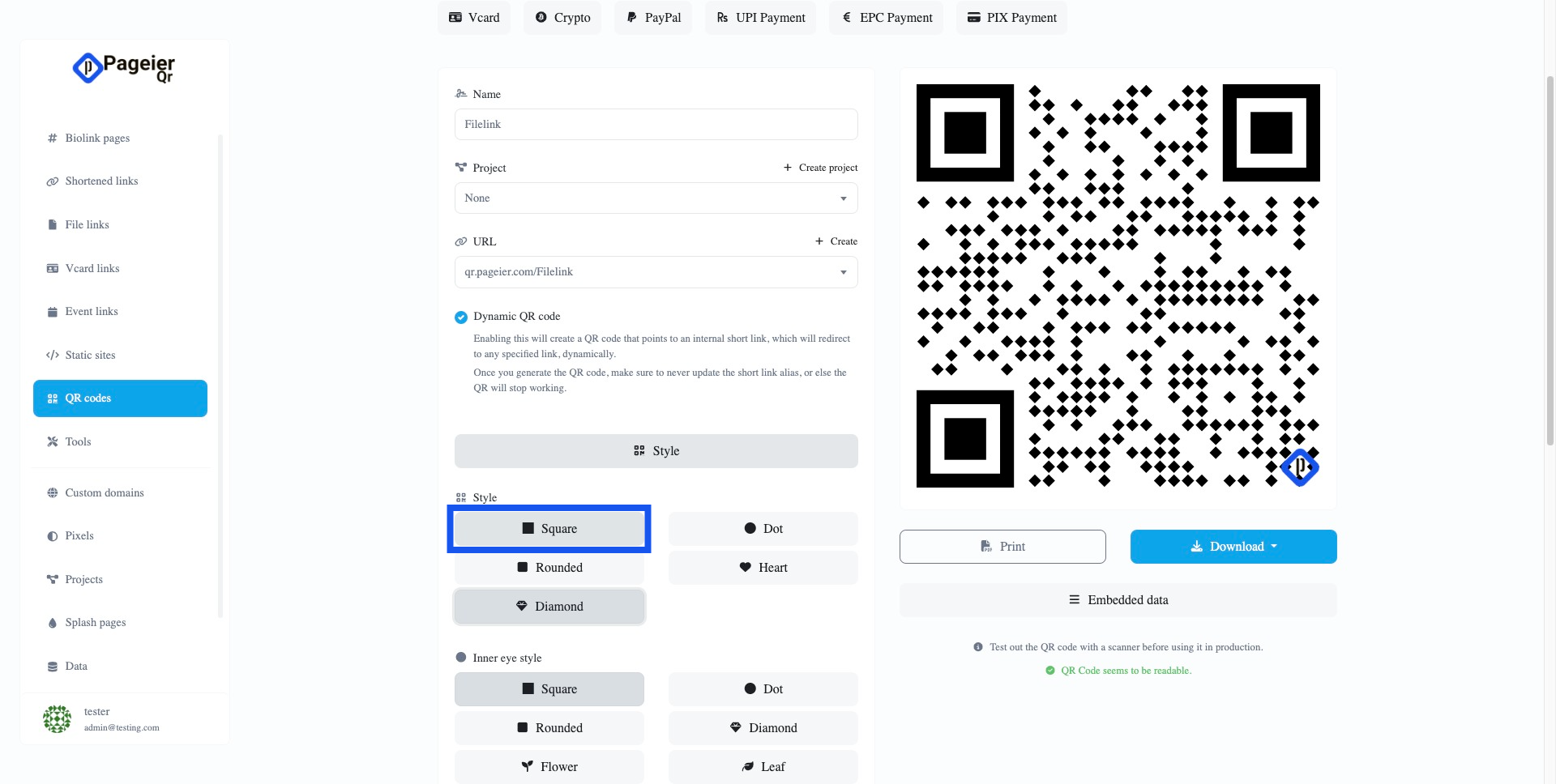This screenshot has height=784, width=1556.
Task: Go to Shortened links in the sidebar
Action: click(x=101, y=181)
